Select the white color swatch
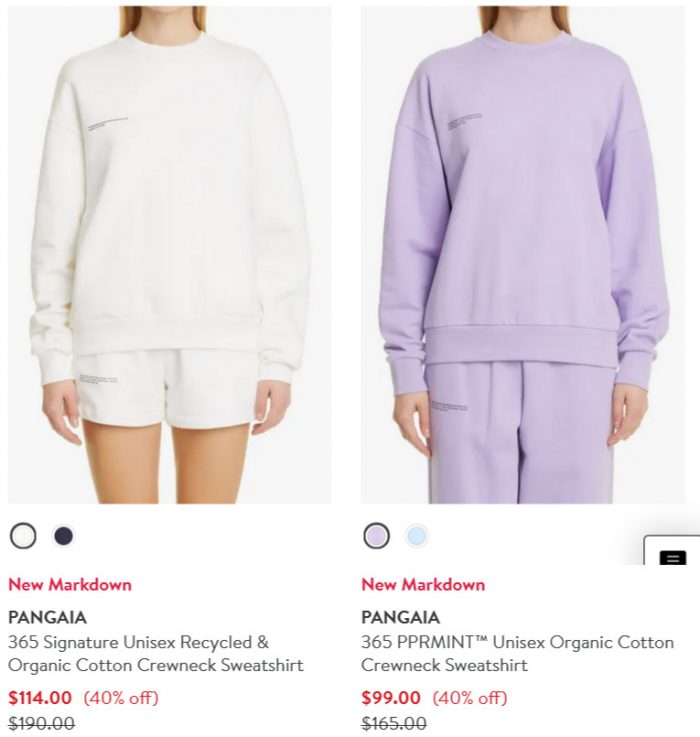700x737 pixels. [x=23, y=536]
